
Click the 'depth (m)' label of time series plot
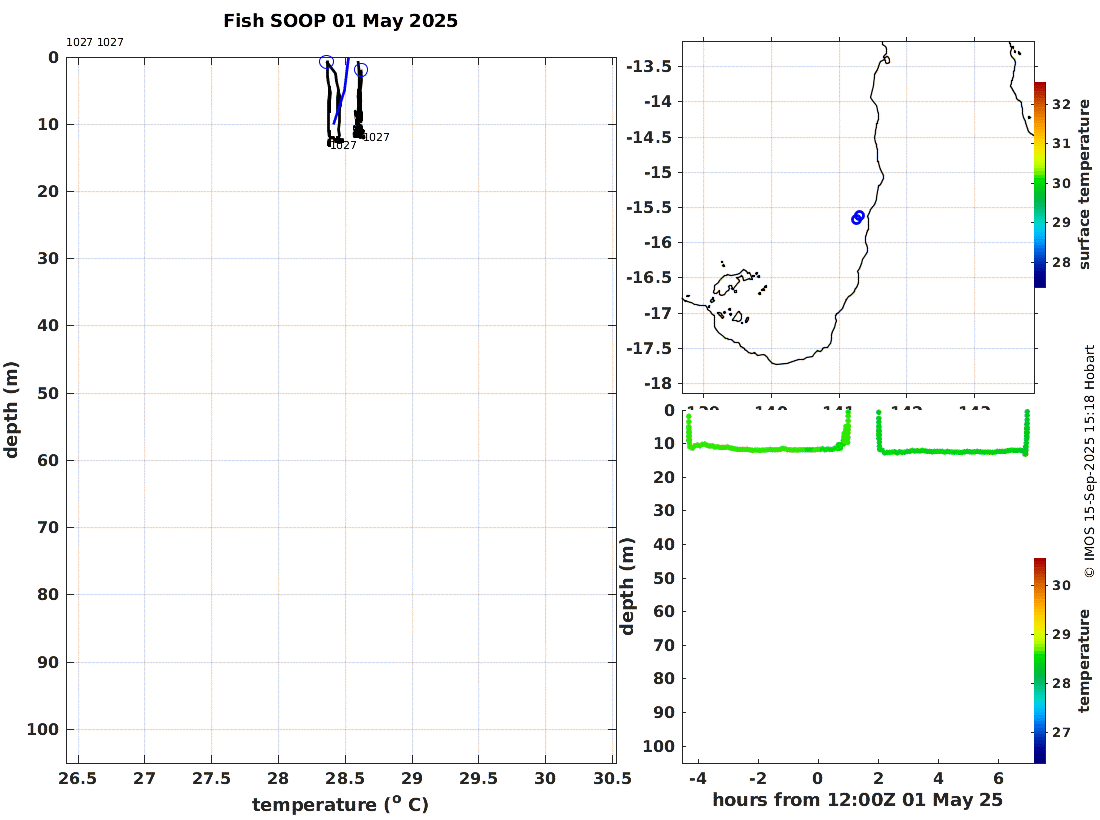(627, 586)
